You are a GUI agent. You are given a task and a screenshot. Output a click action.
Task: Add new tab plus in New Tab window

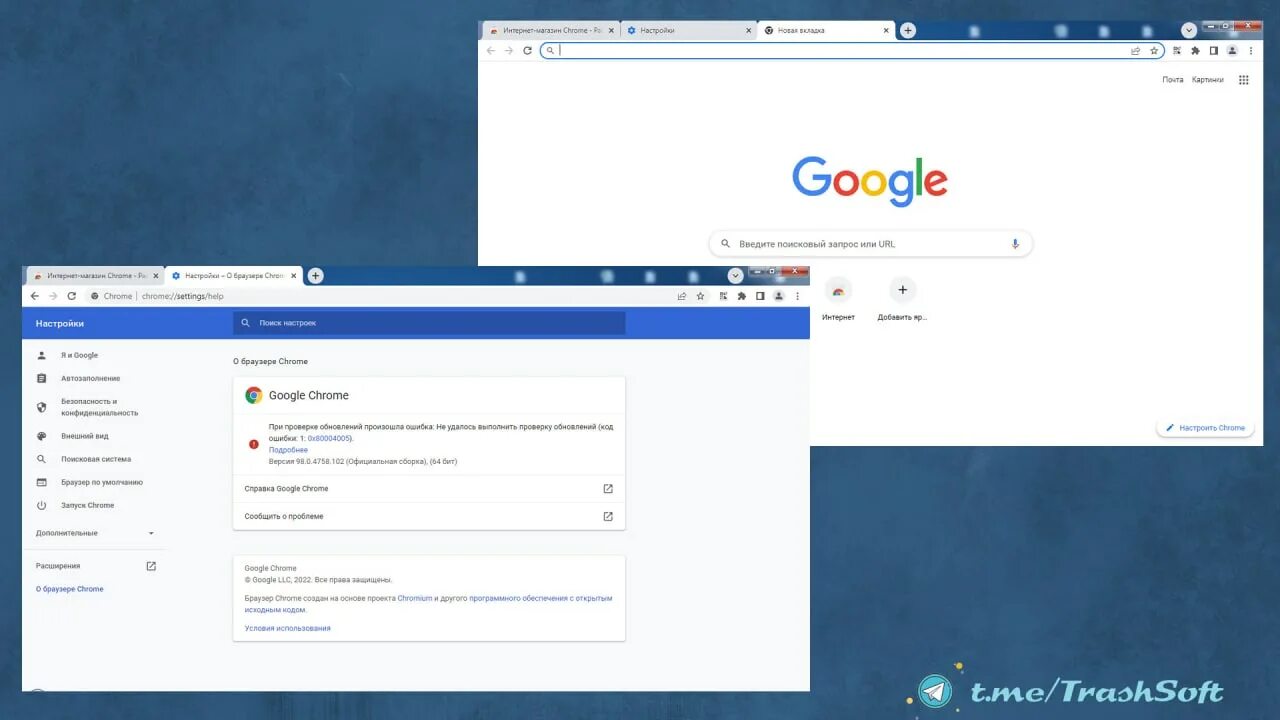pyautogui.click(x=908, y=30)
